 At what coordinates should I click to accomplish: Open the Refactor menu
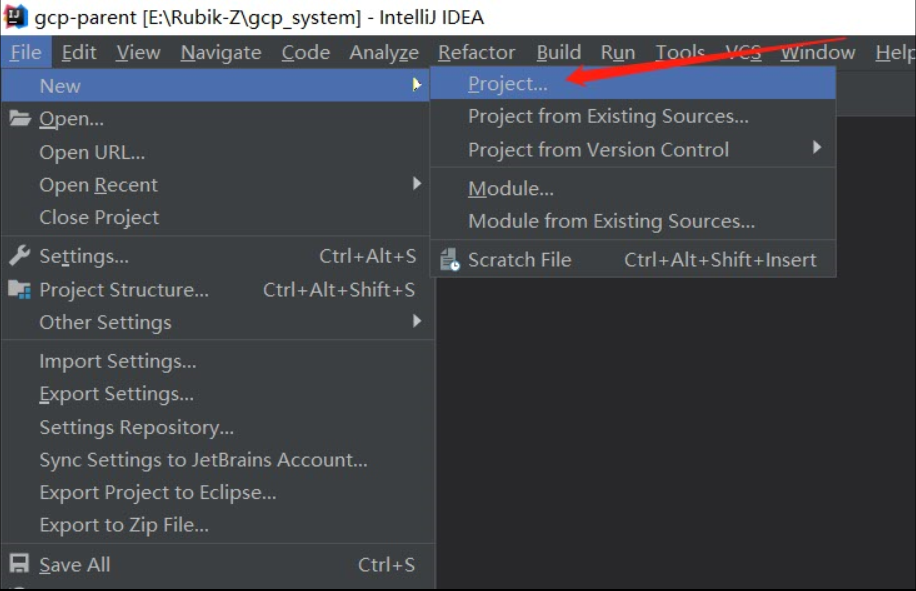coord(476,53)
